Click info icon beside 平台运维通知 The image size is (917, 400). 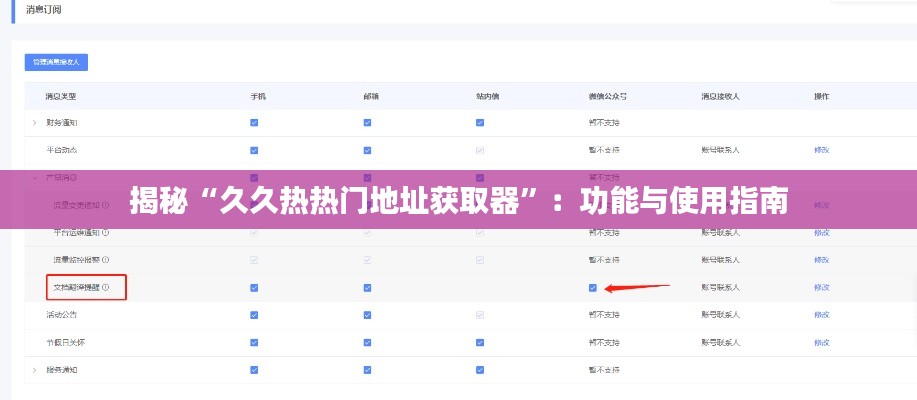(106, 232)
